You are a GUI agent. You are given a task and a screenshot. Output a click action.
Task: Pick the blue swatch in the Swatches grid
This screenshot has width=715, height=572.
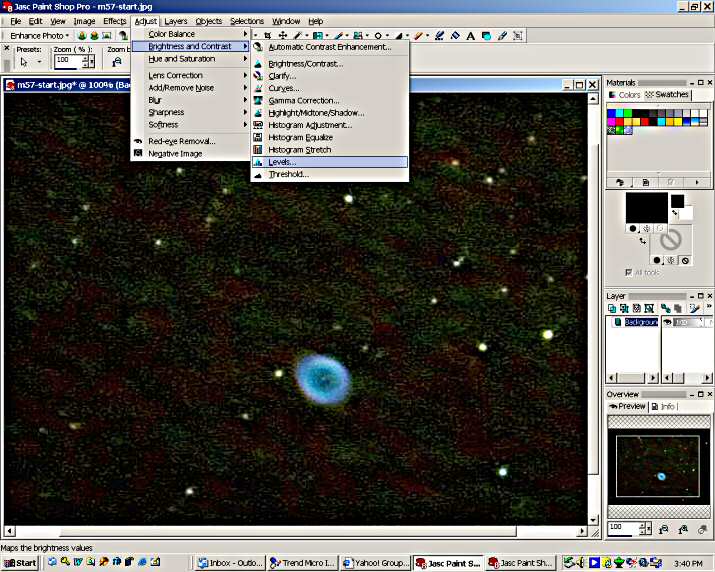[611, 114]
